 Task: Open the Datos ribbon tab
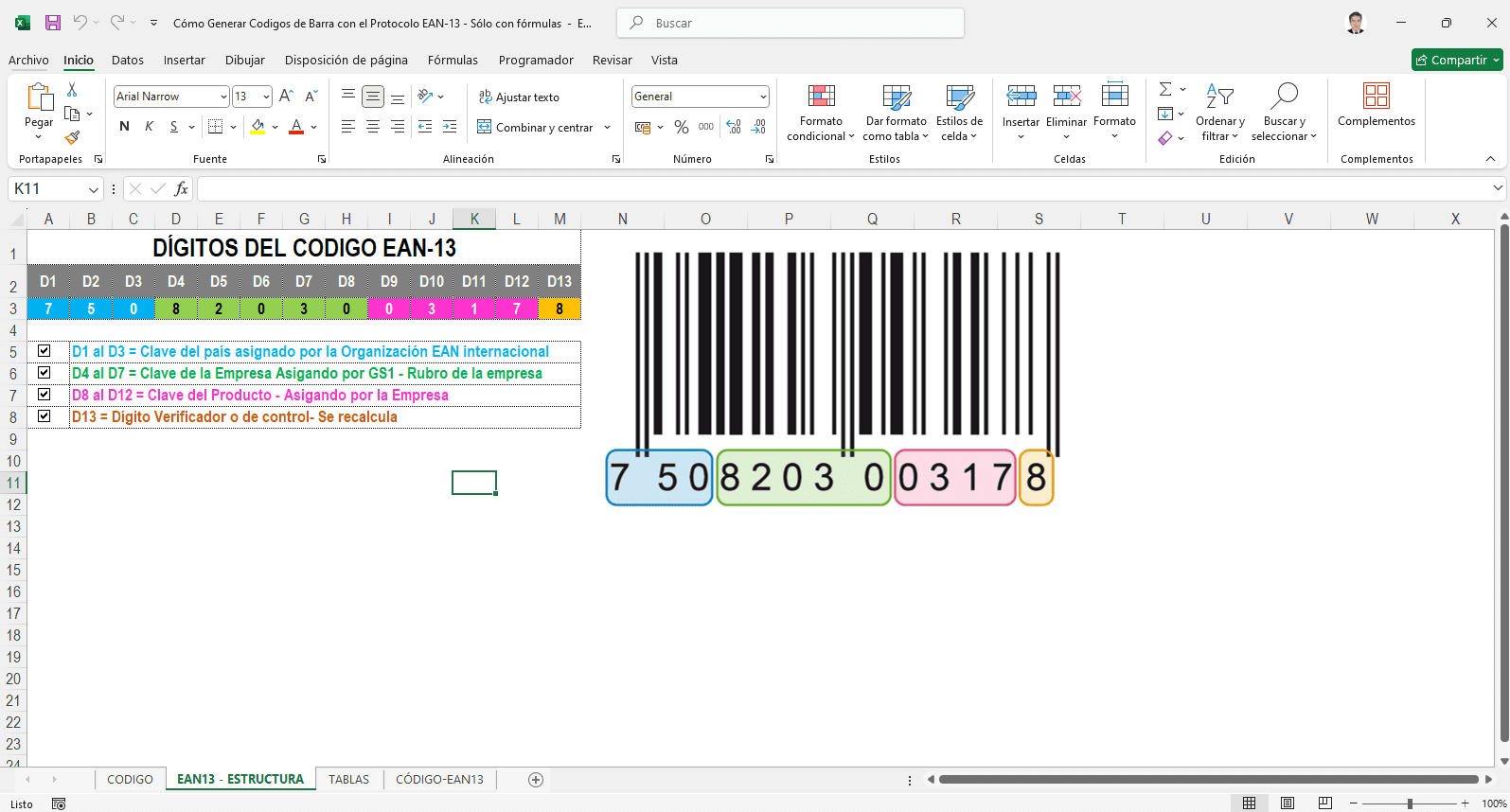(x=128, y=60)
